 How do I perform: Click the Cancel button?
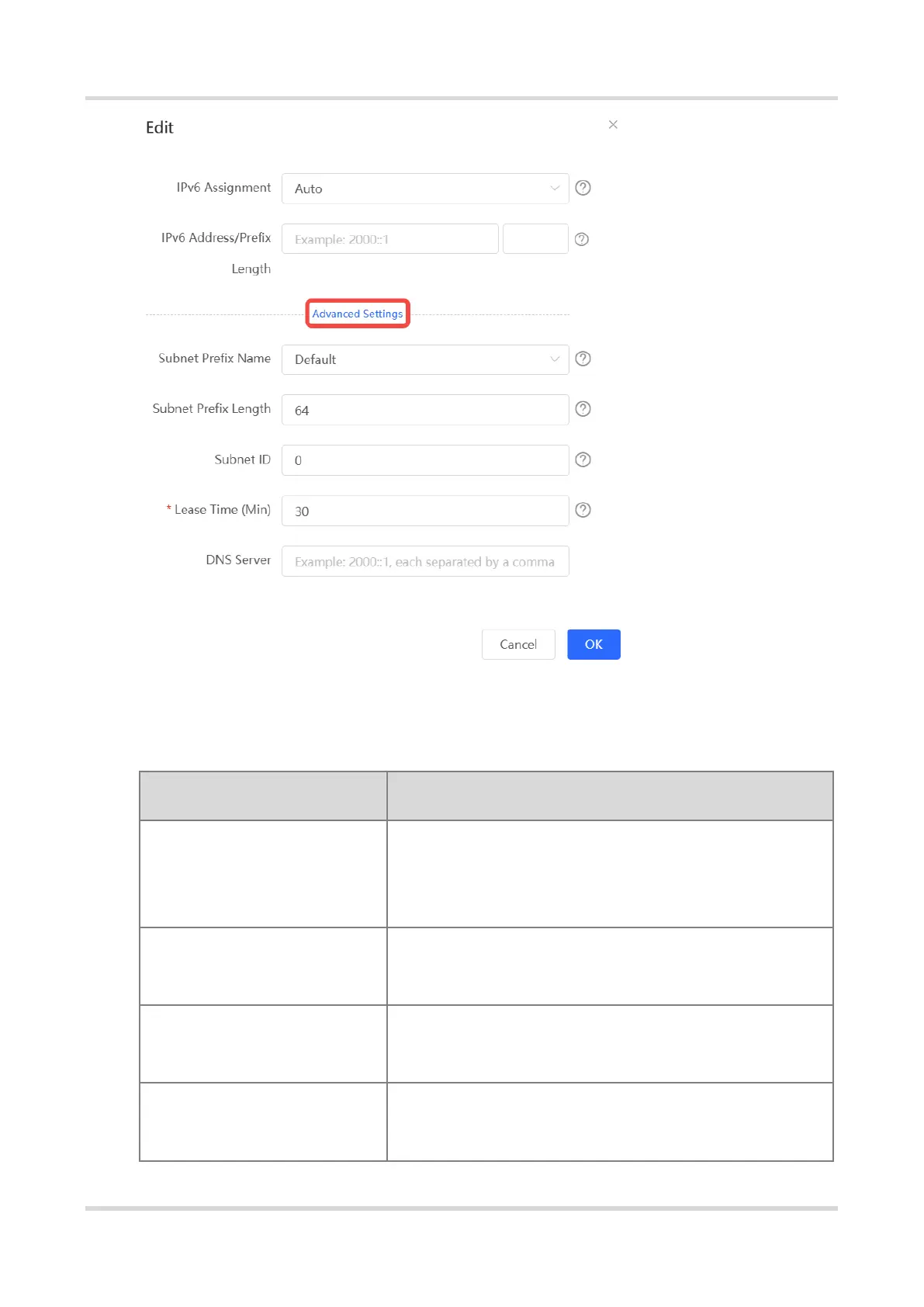(x=518, y=644)
